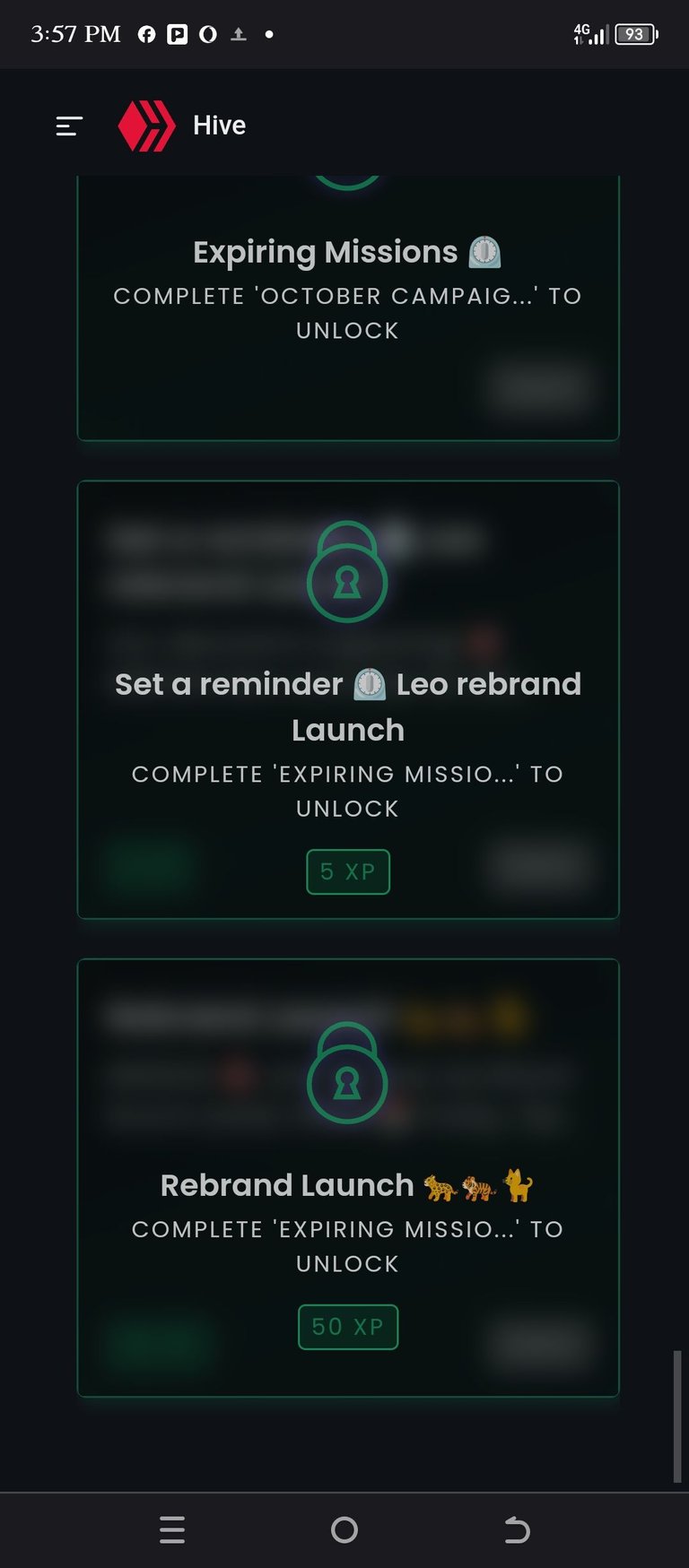The image size is (689, 1568).
Task: Select the 50 XP badge
Action: tap(348, 1327)
